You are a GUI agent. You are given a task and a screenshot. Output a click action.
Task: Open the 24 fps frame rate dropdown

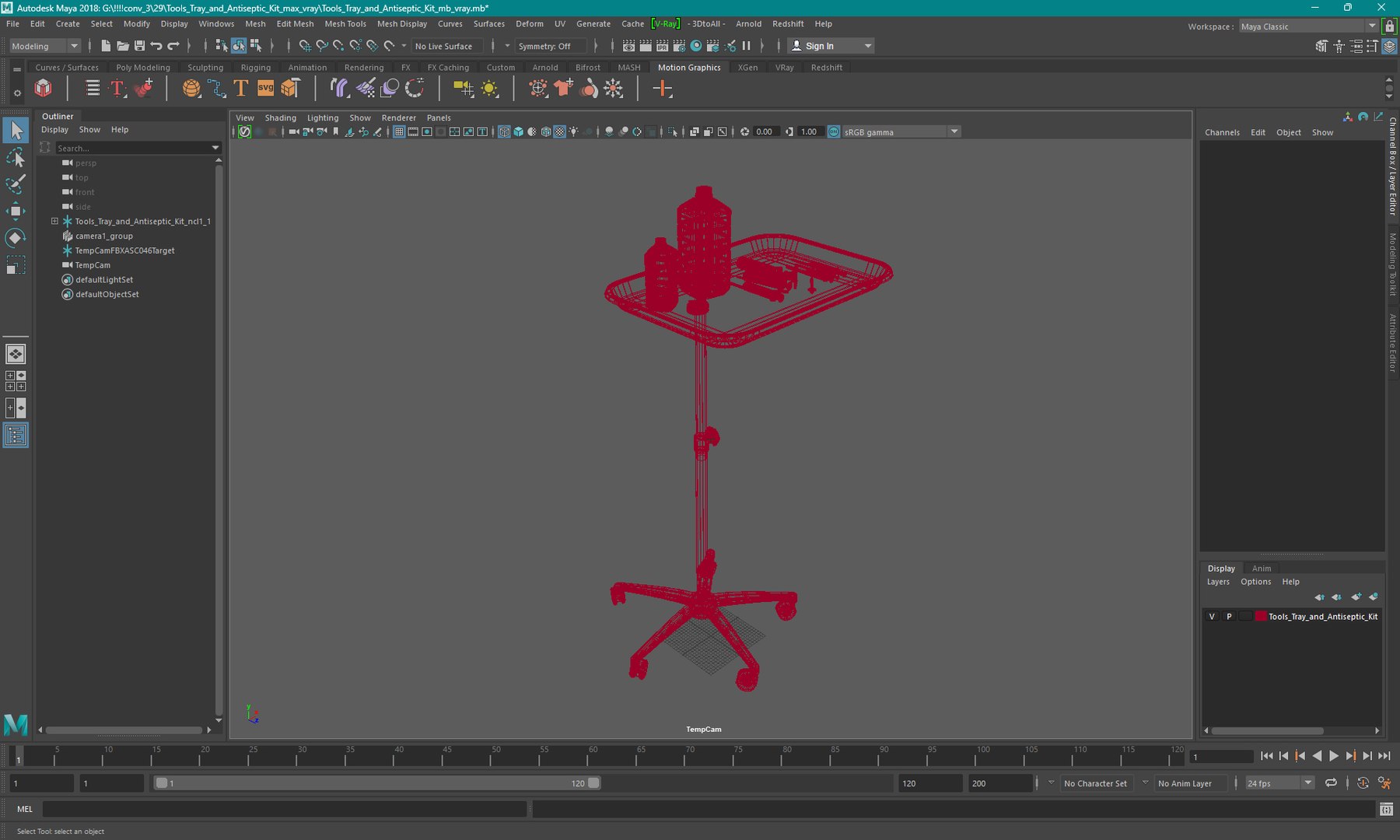1279,783
